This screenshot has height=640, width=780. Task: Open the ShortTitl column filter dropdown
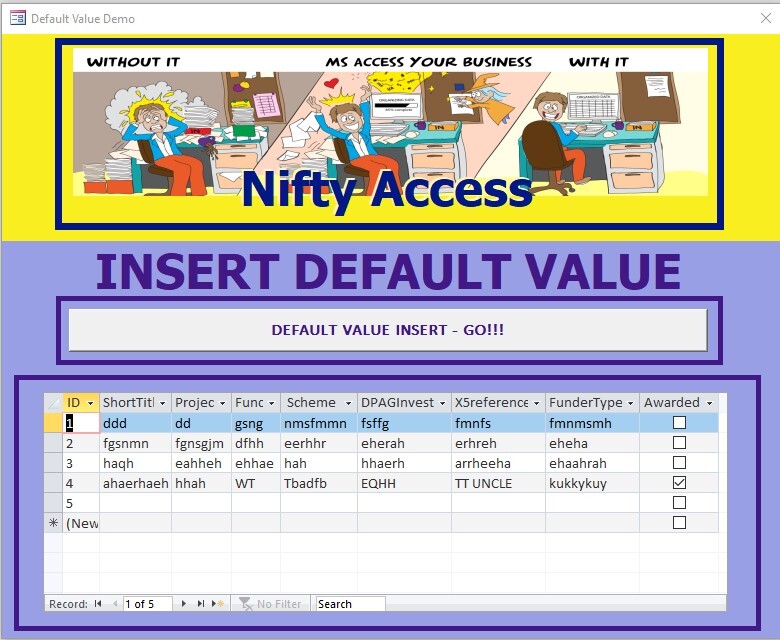coord(163,403)
